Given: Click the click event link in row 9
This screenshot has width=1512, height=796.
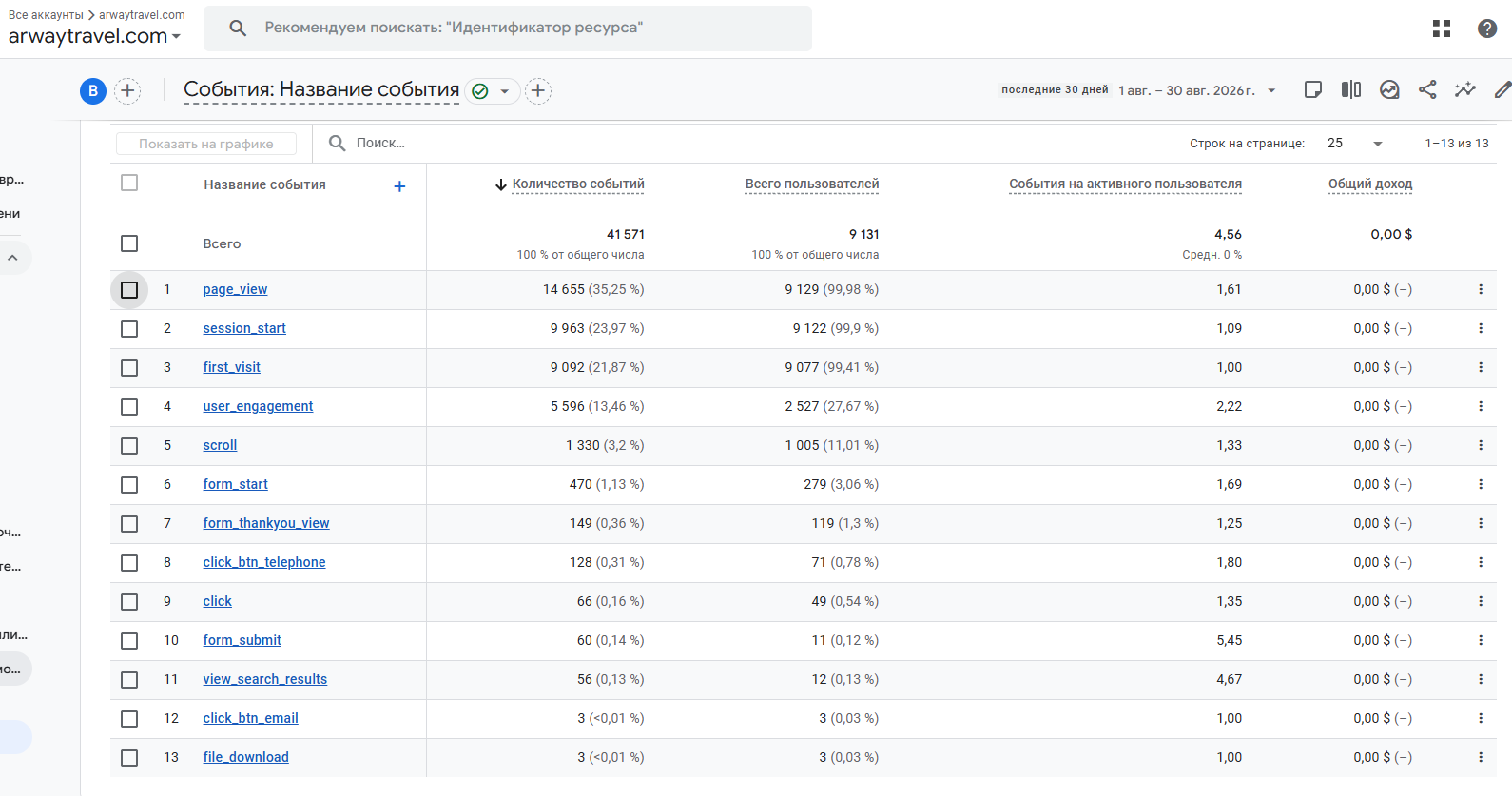Looking at the screenshot, I should [218, 601].
